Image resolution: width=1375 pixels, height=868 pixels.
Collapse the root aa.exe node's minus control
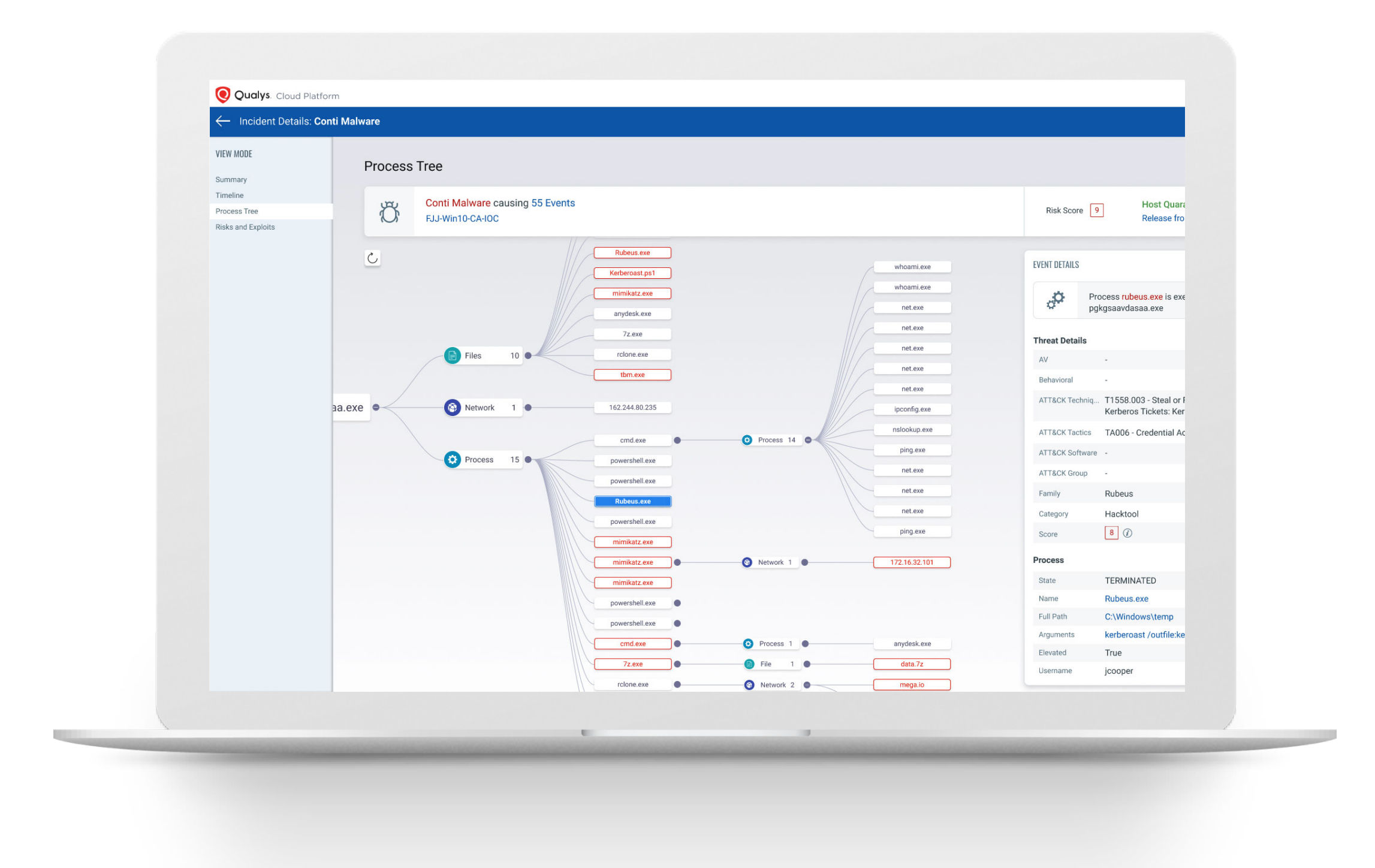coord(376,407)
